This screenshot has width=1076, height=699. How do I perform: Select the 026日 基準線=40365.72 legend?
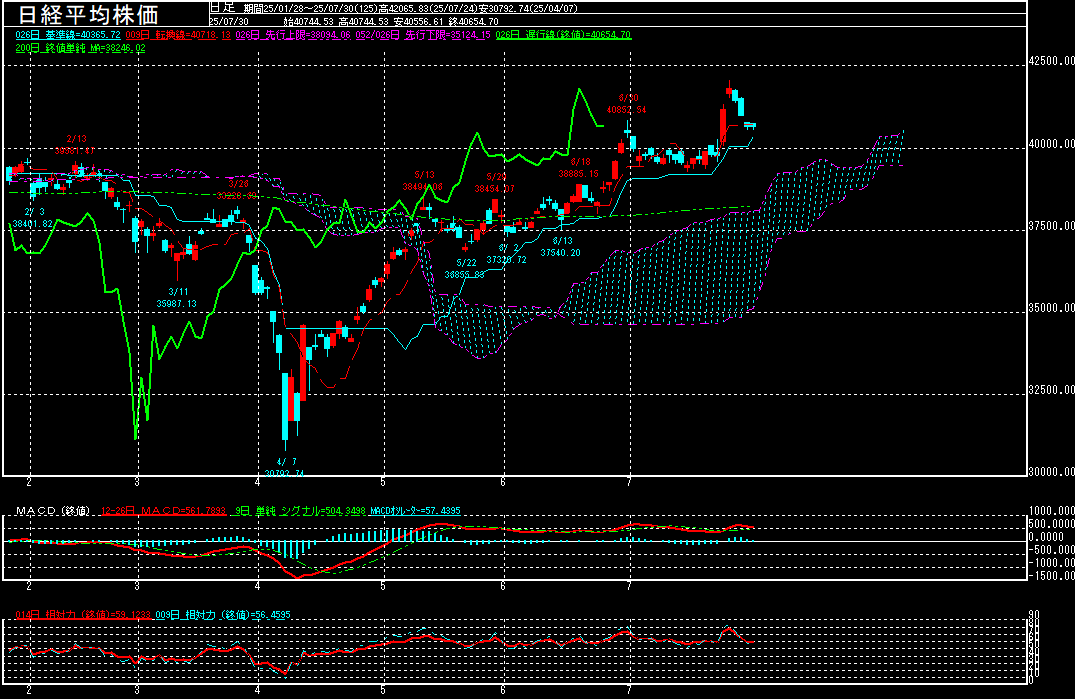tap(68, 34)
